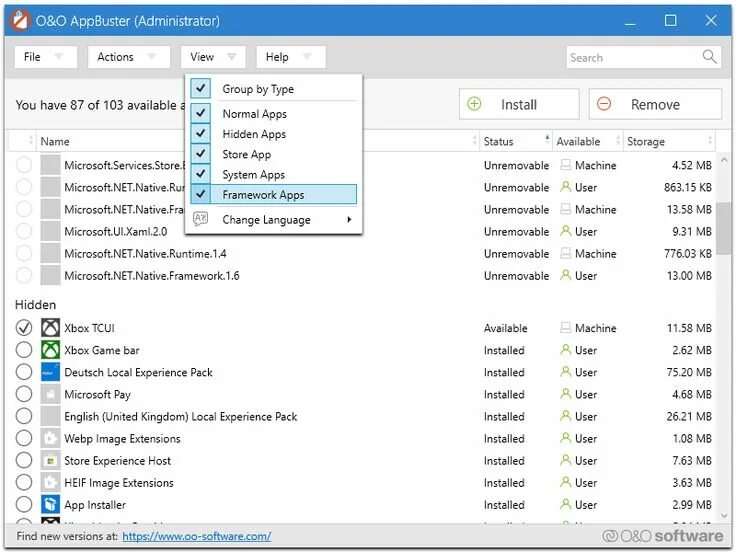Uncheck Normal Apps in View menu

click(200, 113)
